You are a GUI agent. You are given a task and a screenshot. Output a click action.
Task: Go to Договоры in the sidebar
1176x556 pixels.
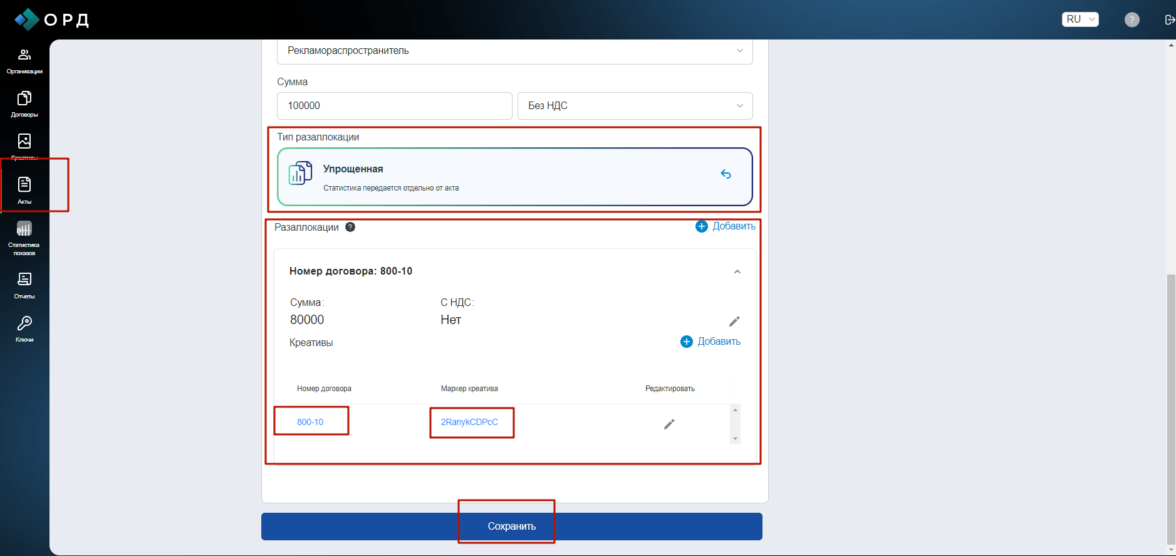click(24, 103)
